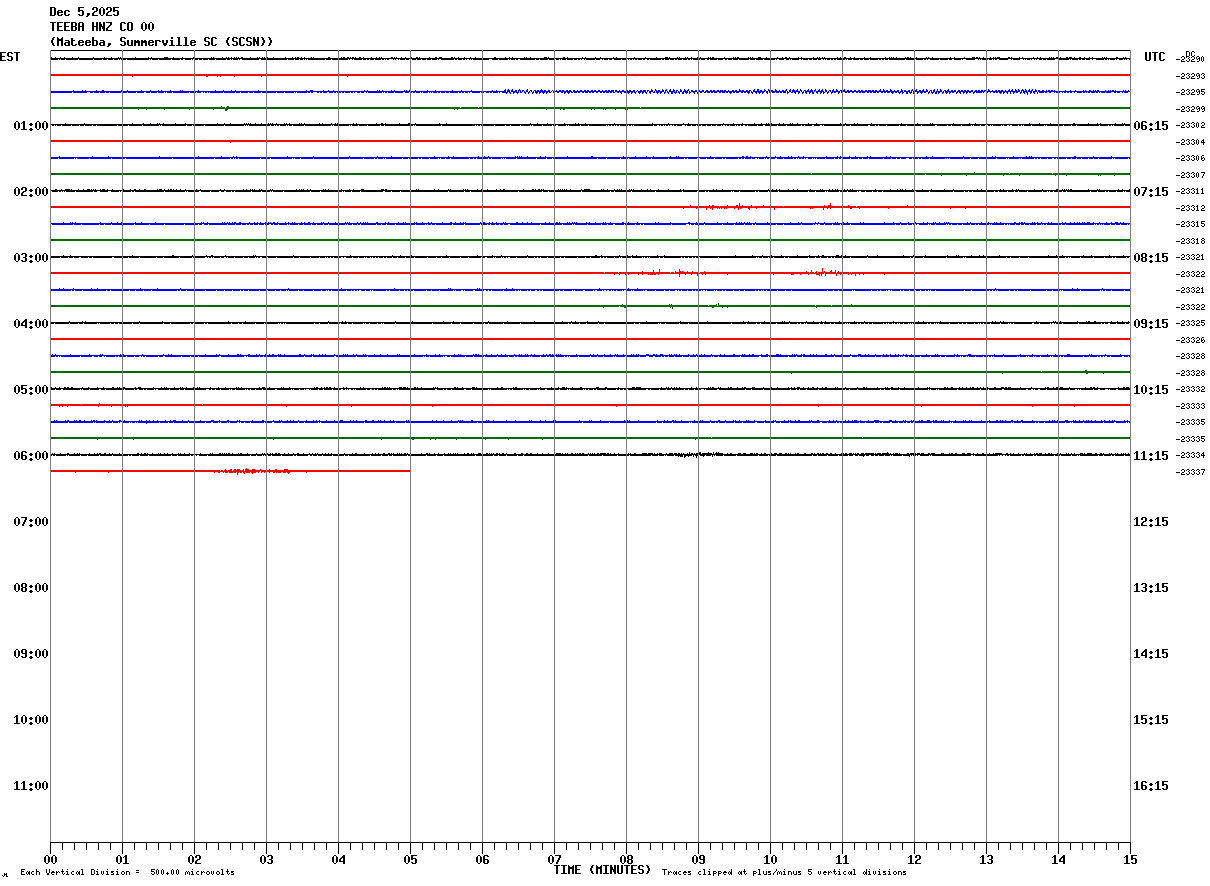Click the DC offset value '-23299'
This screenshot has height=886, width=1210.
click(1191, 109)
